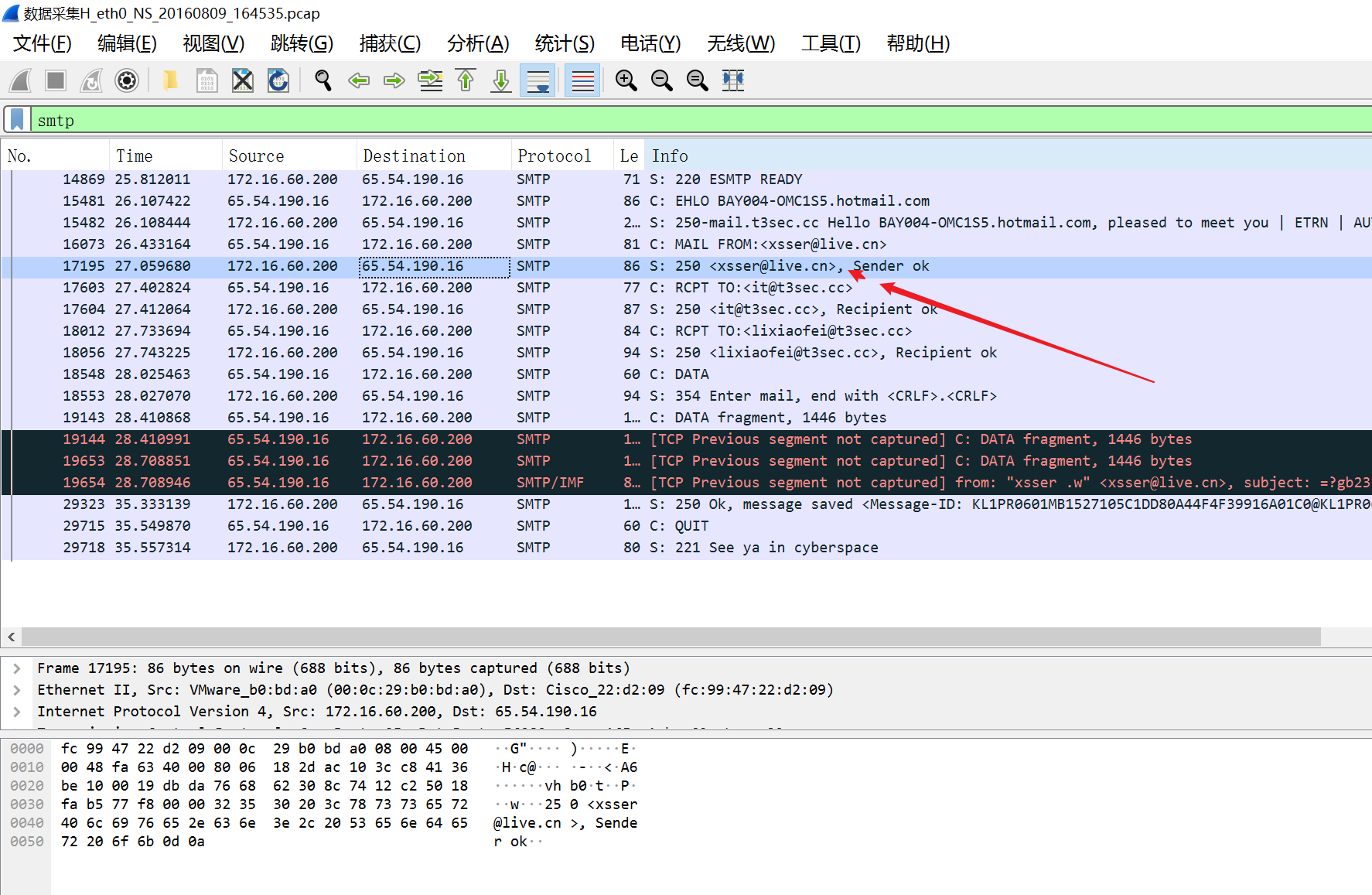The height and width of the screenshot is (895, 1372).
Task: Open the 捕获(C) menu
Action: point(390,43)
